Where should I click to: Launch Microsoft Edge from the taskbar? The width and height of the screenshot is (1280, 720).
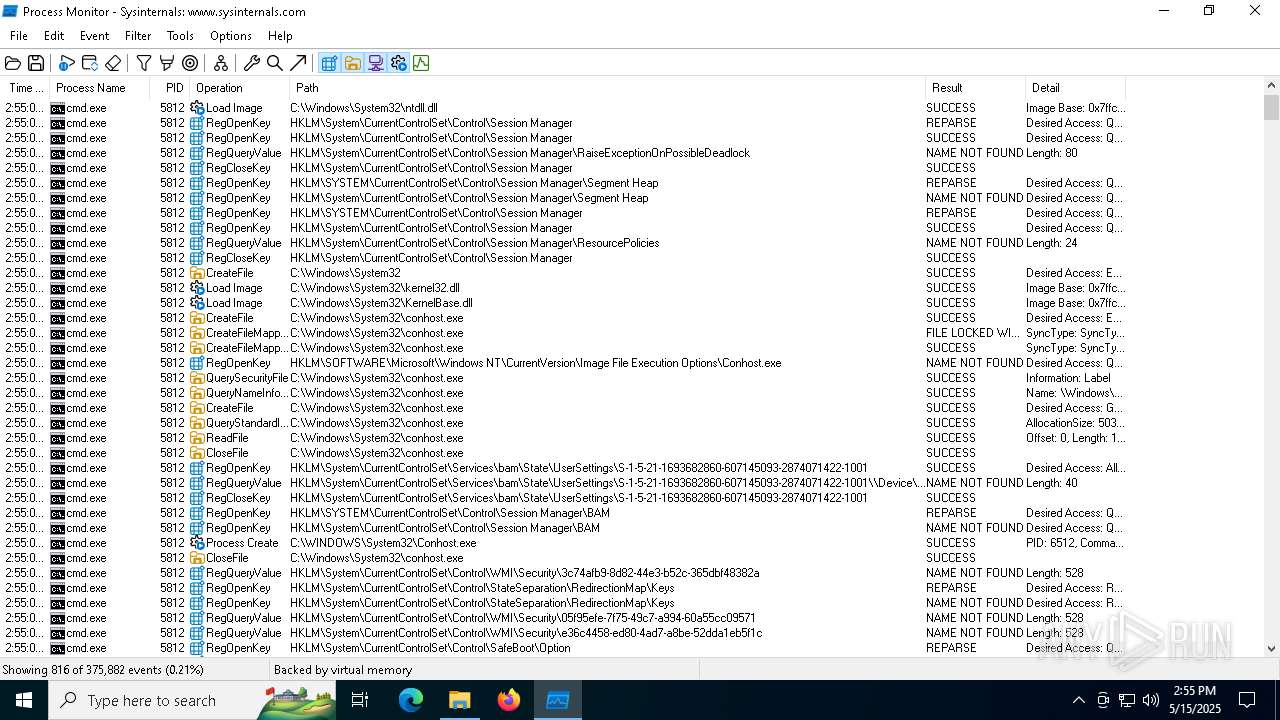pos(411,700)
